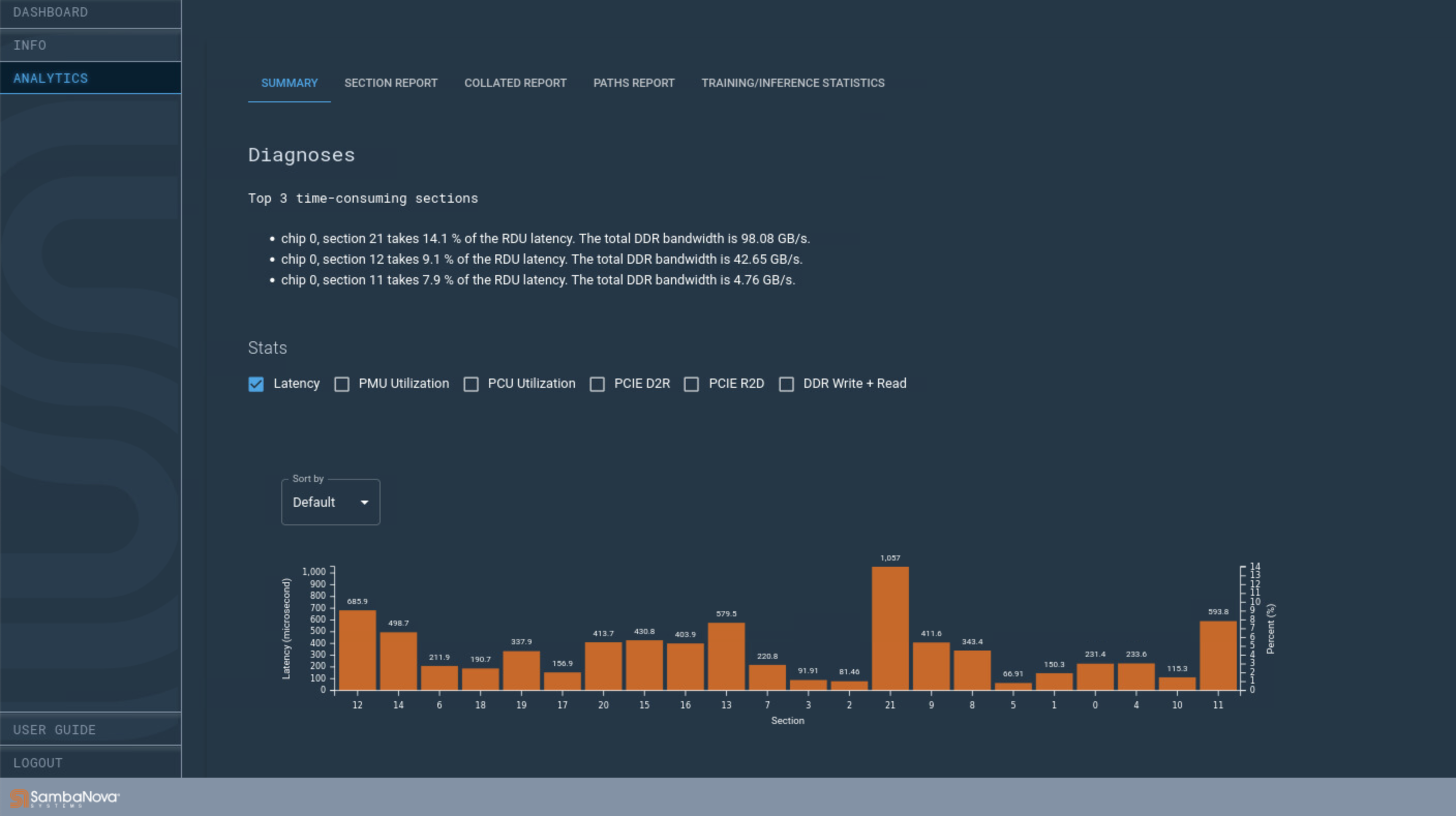
Task: Enable the DDR Write + Read checkbox
Action: pos(788,384)
